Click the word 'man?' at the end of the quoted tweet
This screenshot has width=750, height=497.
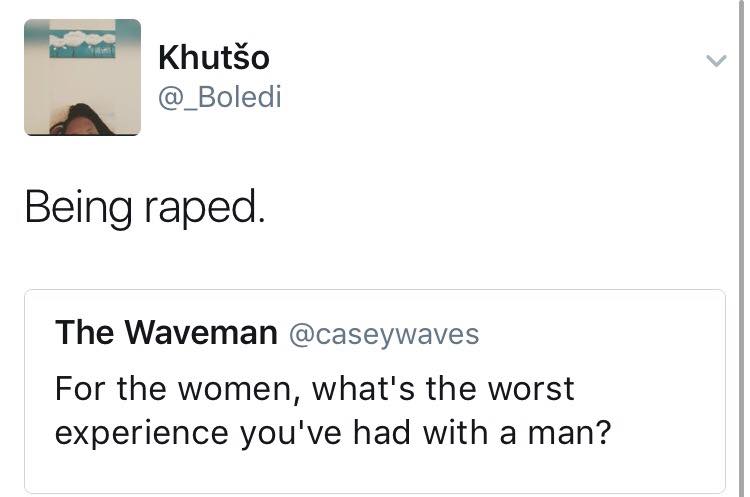click(x=569, y=433)
